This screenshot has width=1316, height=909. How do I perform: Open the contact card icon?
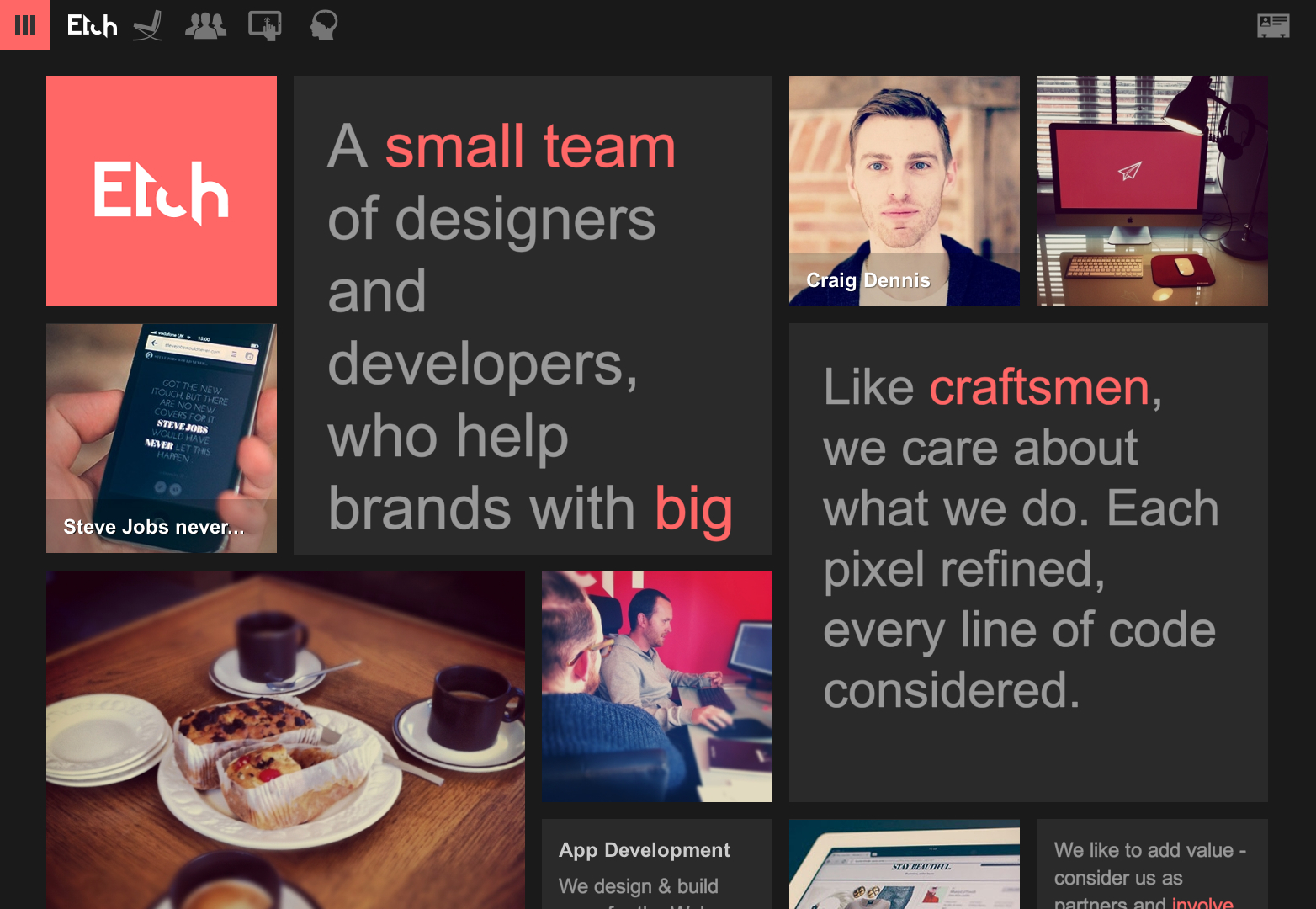pyautogui.click(x=1272, y=25)
